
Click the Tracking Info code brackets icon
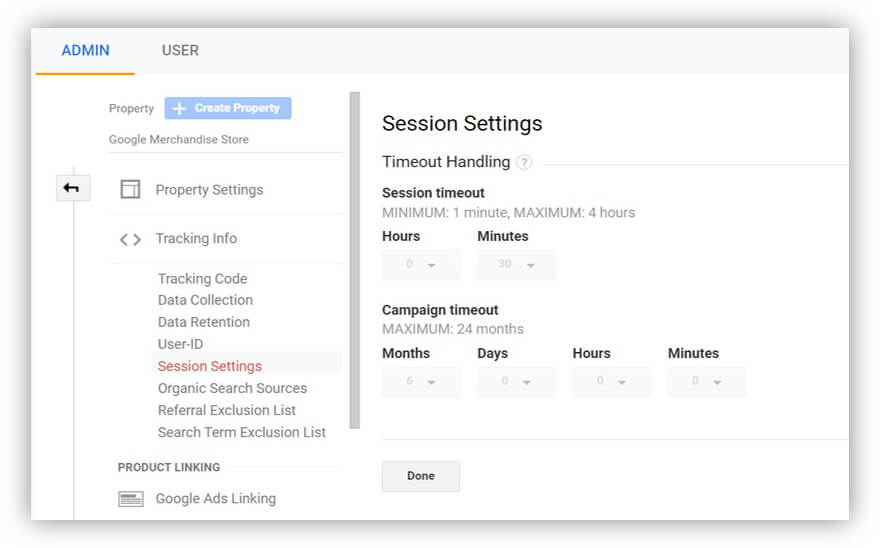130,239
